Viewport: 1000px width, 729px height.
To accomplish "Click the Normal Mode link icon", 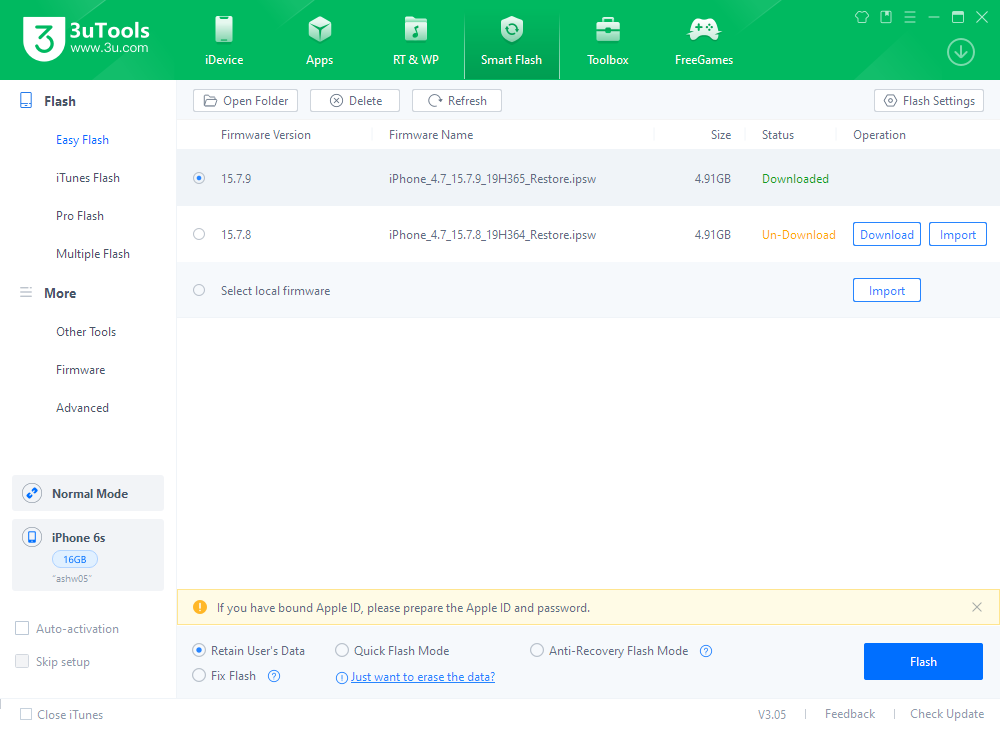I will click(x=32, y=494).
